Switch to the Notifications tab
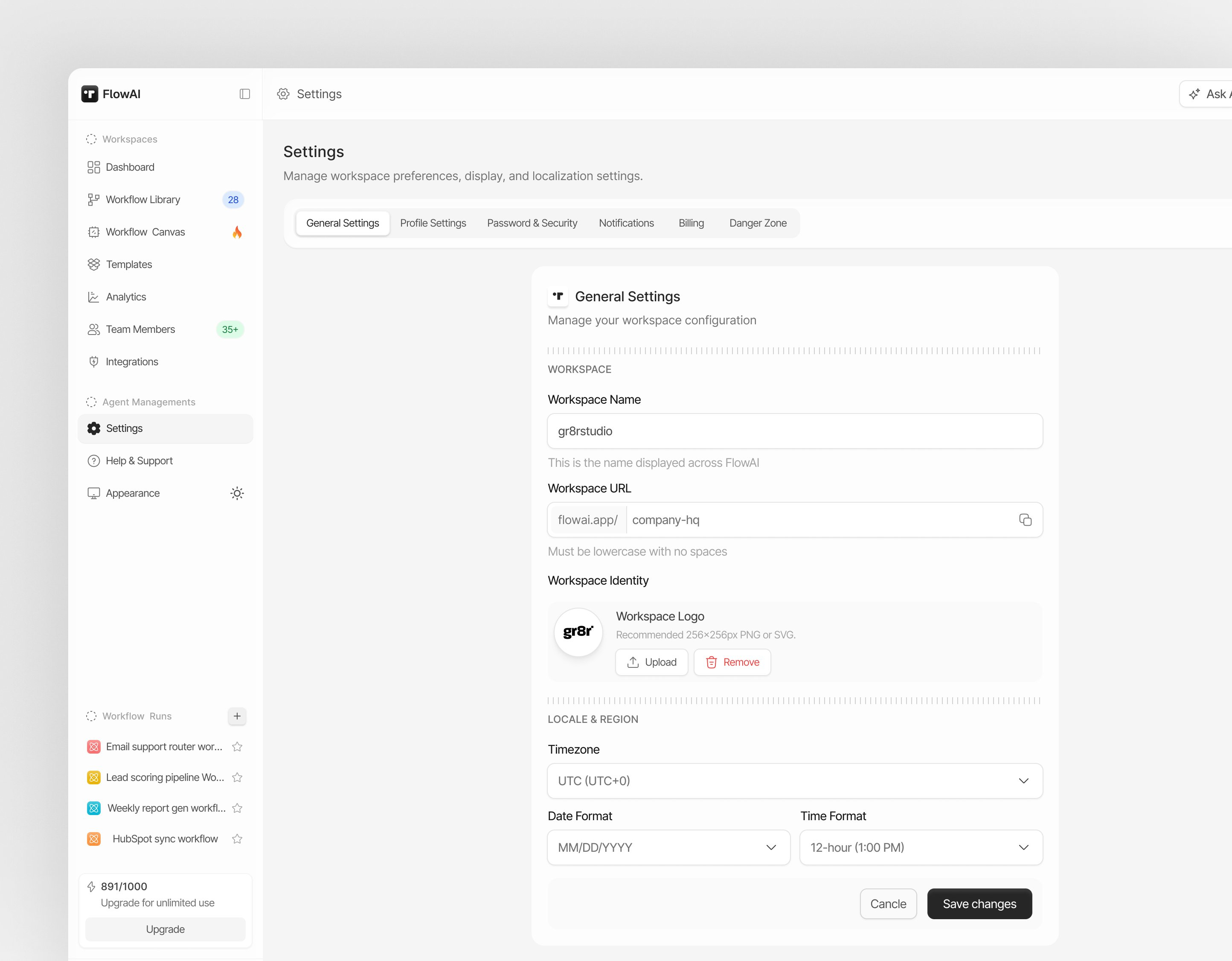The width and height of the screenshot is (1232, 961). [x=626, y=223]
